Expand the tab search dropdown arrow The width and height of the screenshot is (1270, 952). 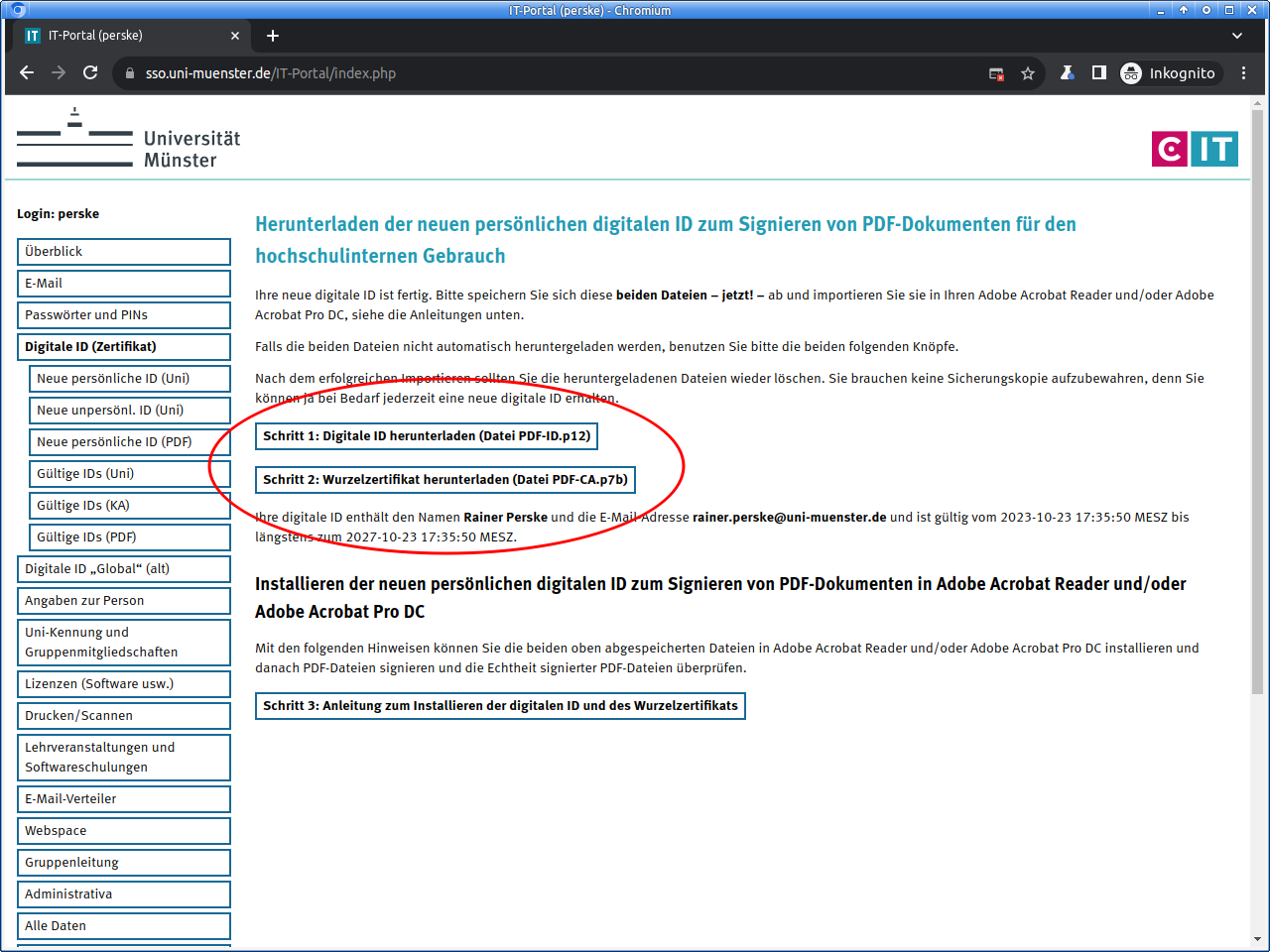(x=1237, y=36)
